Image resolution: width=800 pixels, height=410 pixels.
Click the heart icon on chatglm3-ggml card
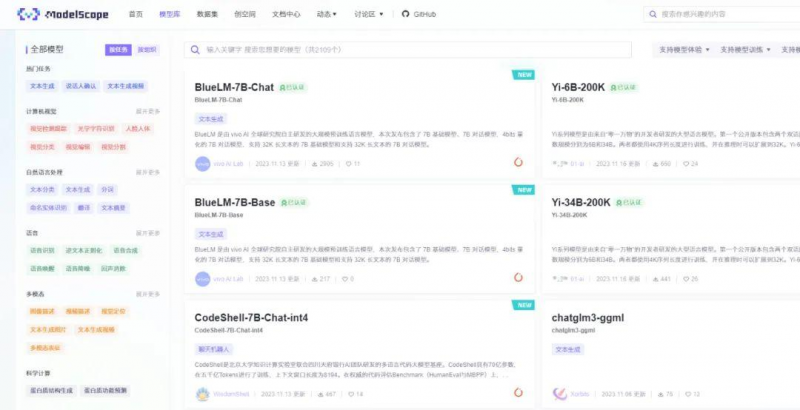click(x=688, y=395)
